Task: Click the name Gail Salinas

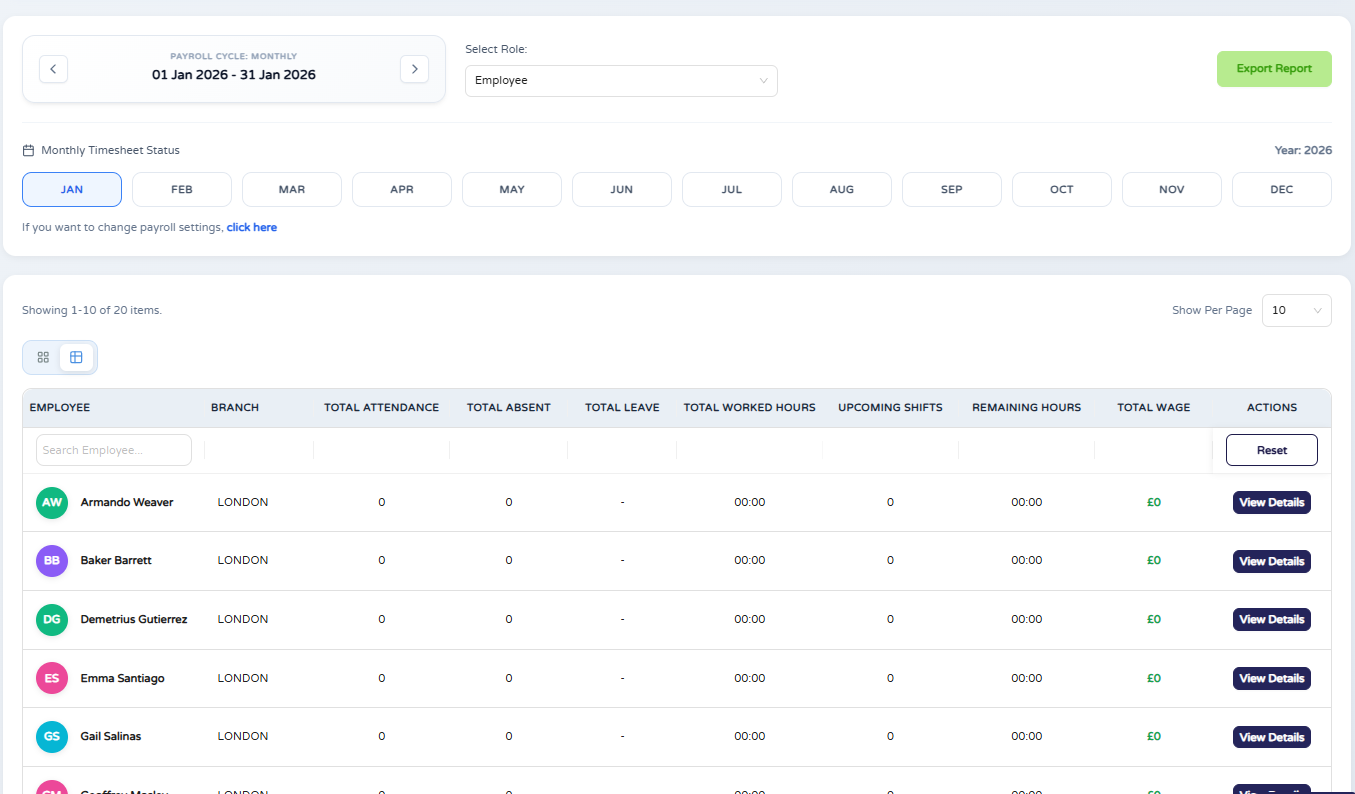Action: (111, 737)
